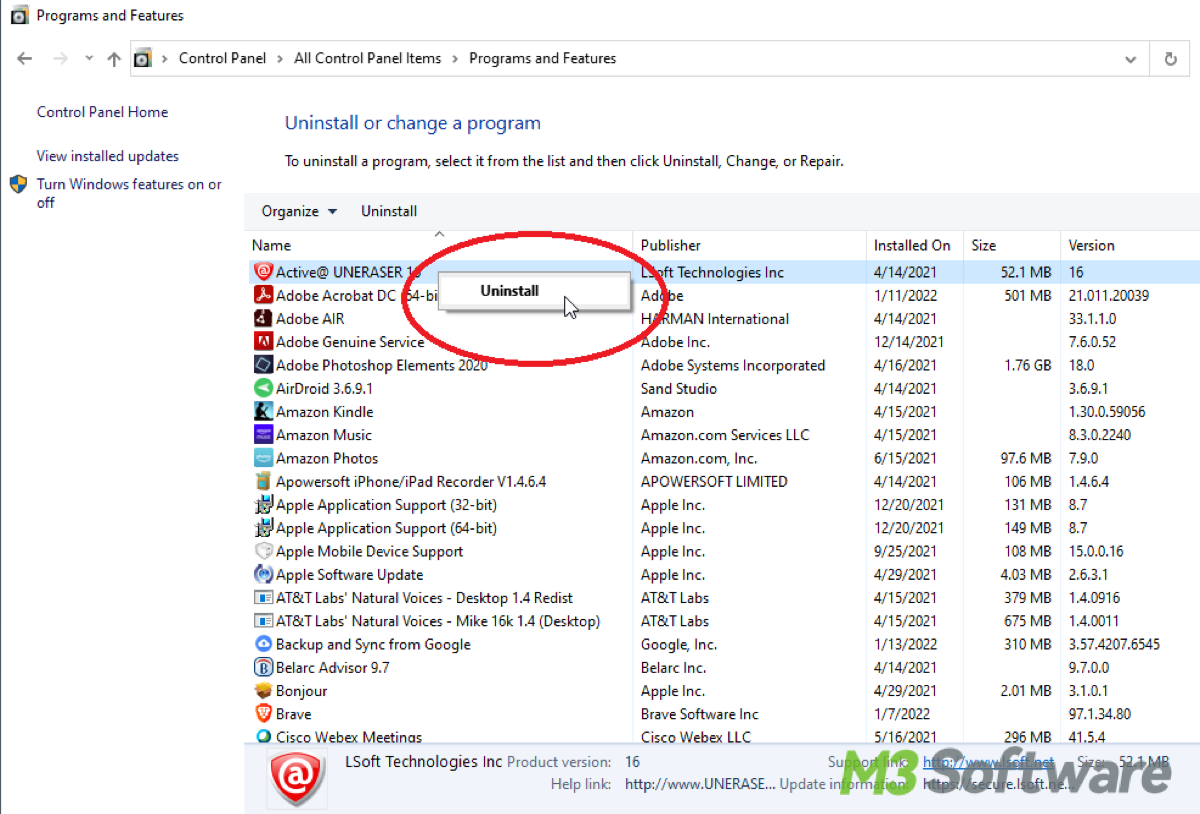Click Cisco Webex LLC publisher cell

[x=696, y=737]
